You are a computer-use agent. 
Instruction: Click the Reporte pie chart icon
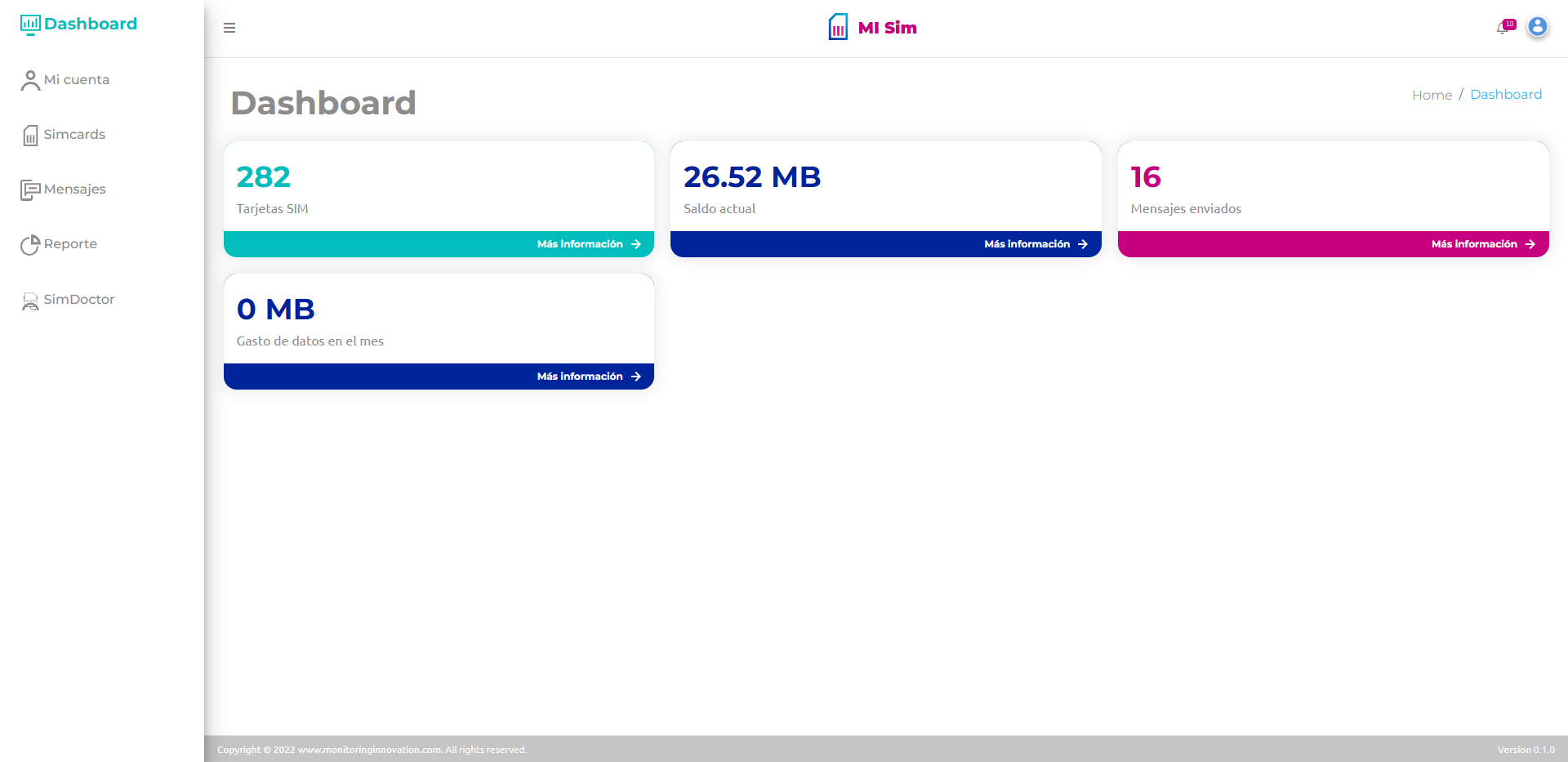click(30, 245)
